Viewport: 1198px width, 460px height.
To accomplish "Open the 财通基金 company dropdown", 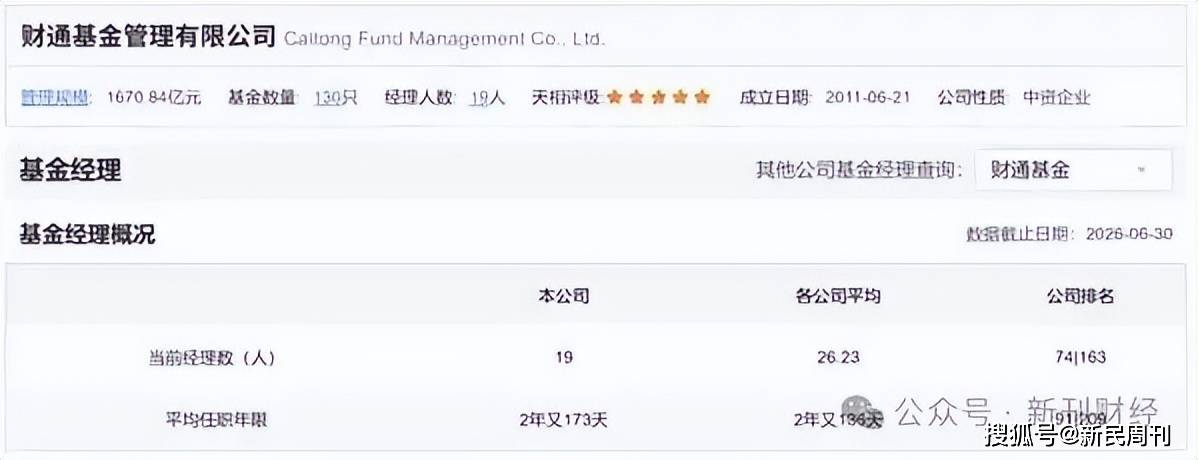I will coord(1073,170).
